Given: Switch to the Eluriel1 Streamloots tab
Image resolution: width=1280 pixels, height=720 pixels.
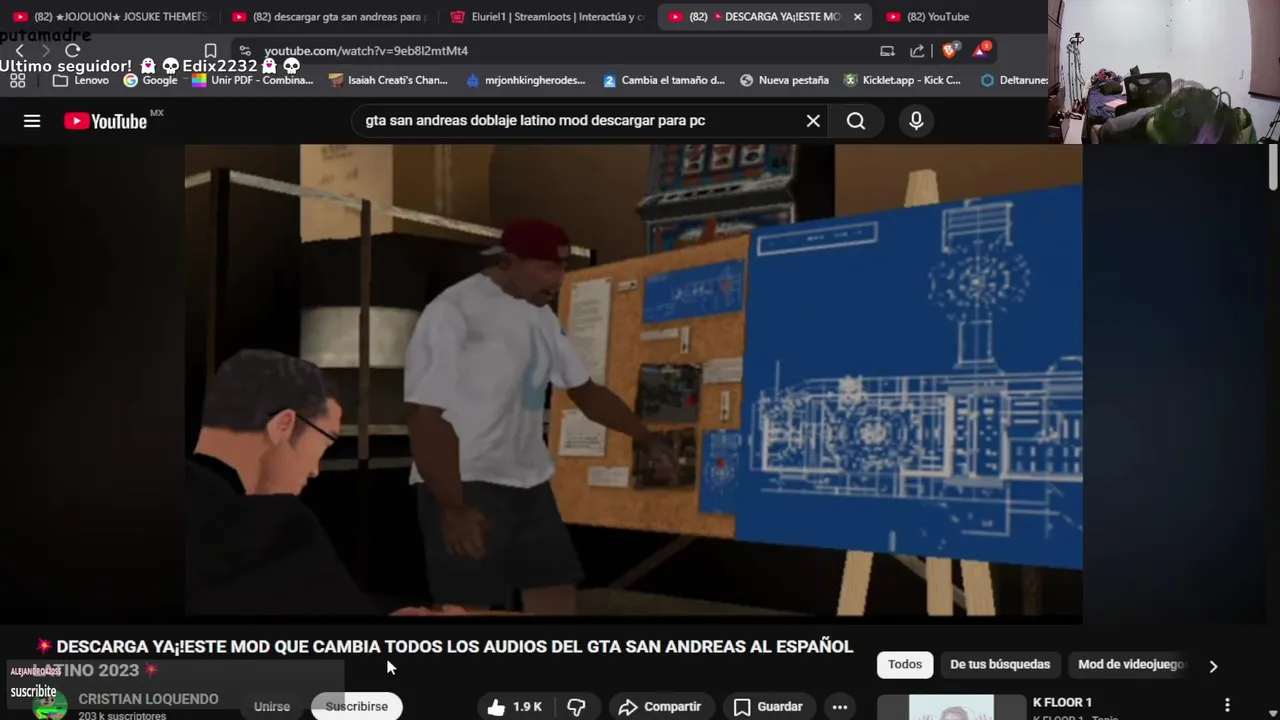Looking at the screenshot, I should tap(548, 17).
